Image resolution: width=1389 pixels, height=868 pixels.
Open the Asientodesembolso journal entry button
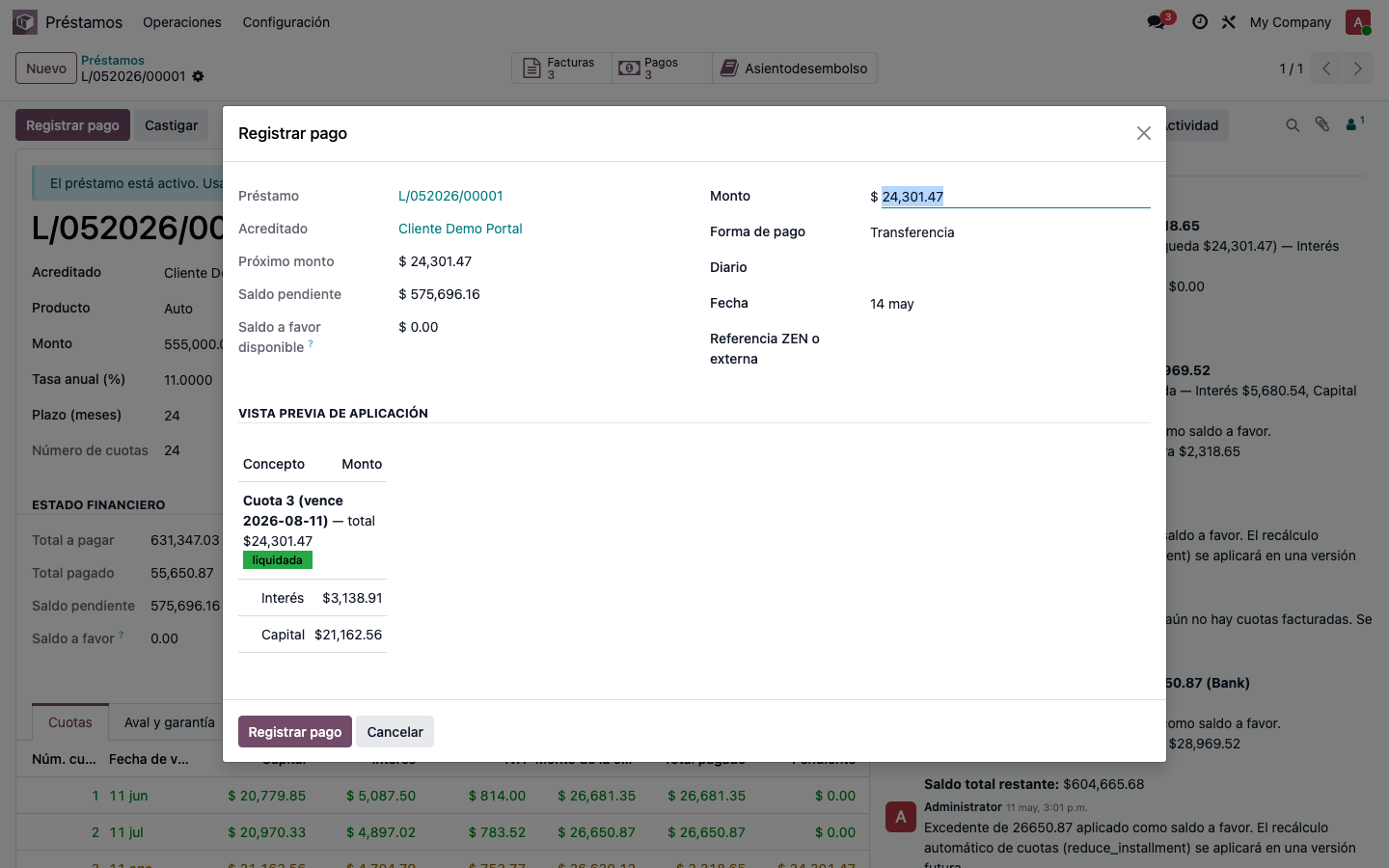point(795,68)
